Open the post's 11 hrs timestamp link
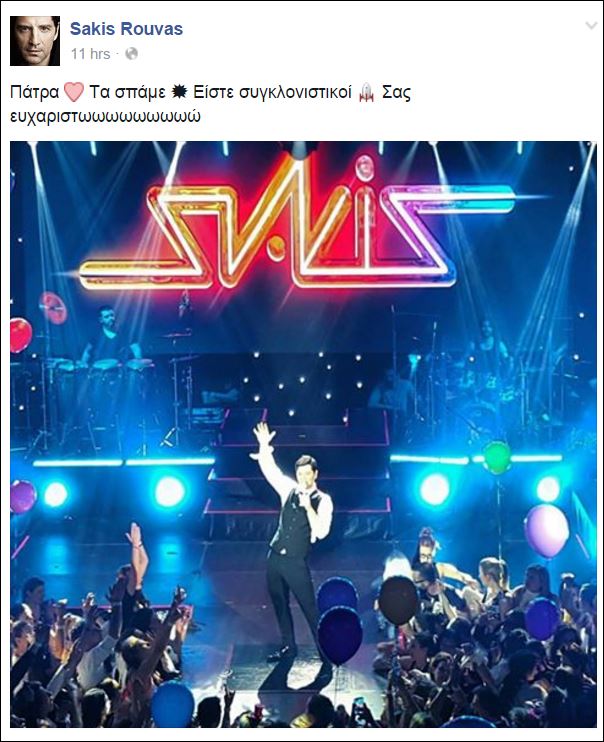The image size is (604, 742). [x=90, y=54]
